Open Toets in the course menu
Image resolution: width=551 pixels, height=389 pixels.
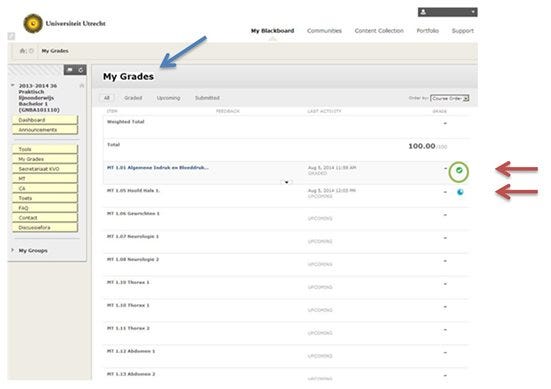pyautogui.click(x=45, y=198)
